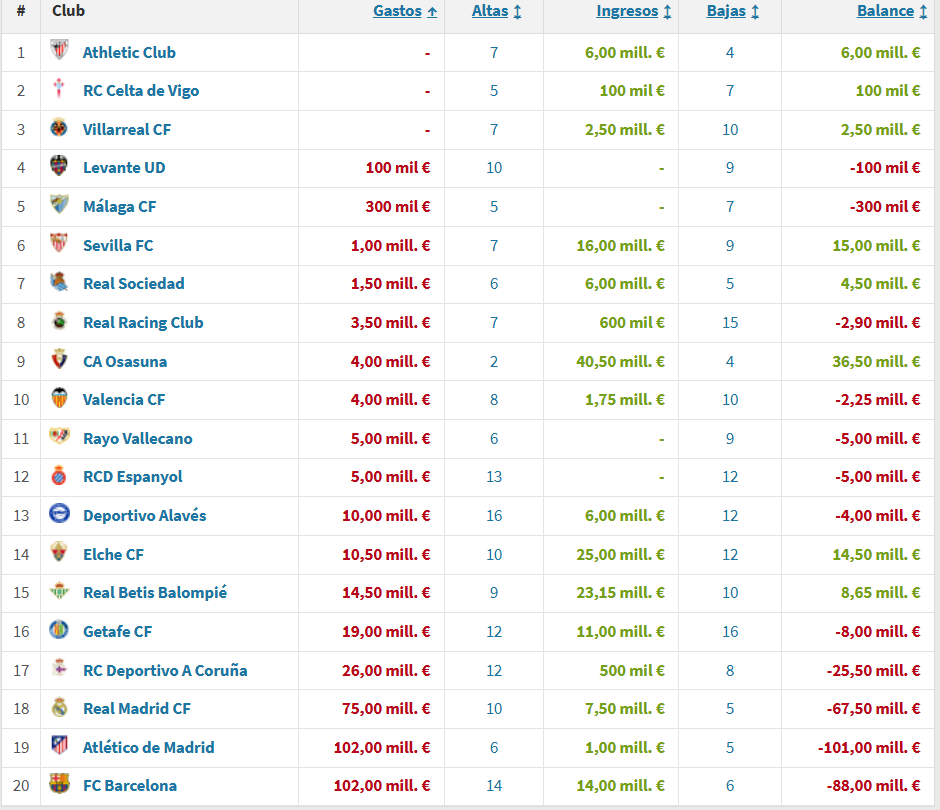Click the Sevilla FC crest icon
This screenshot has height=810, width=940.
[59, 243]
